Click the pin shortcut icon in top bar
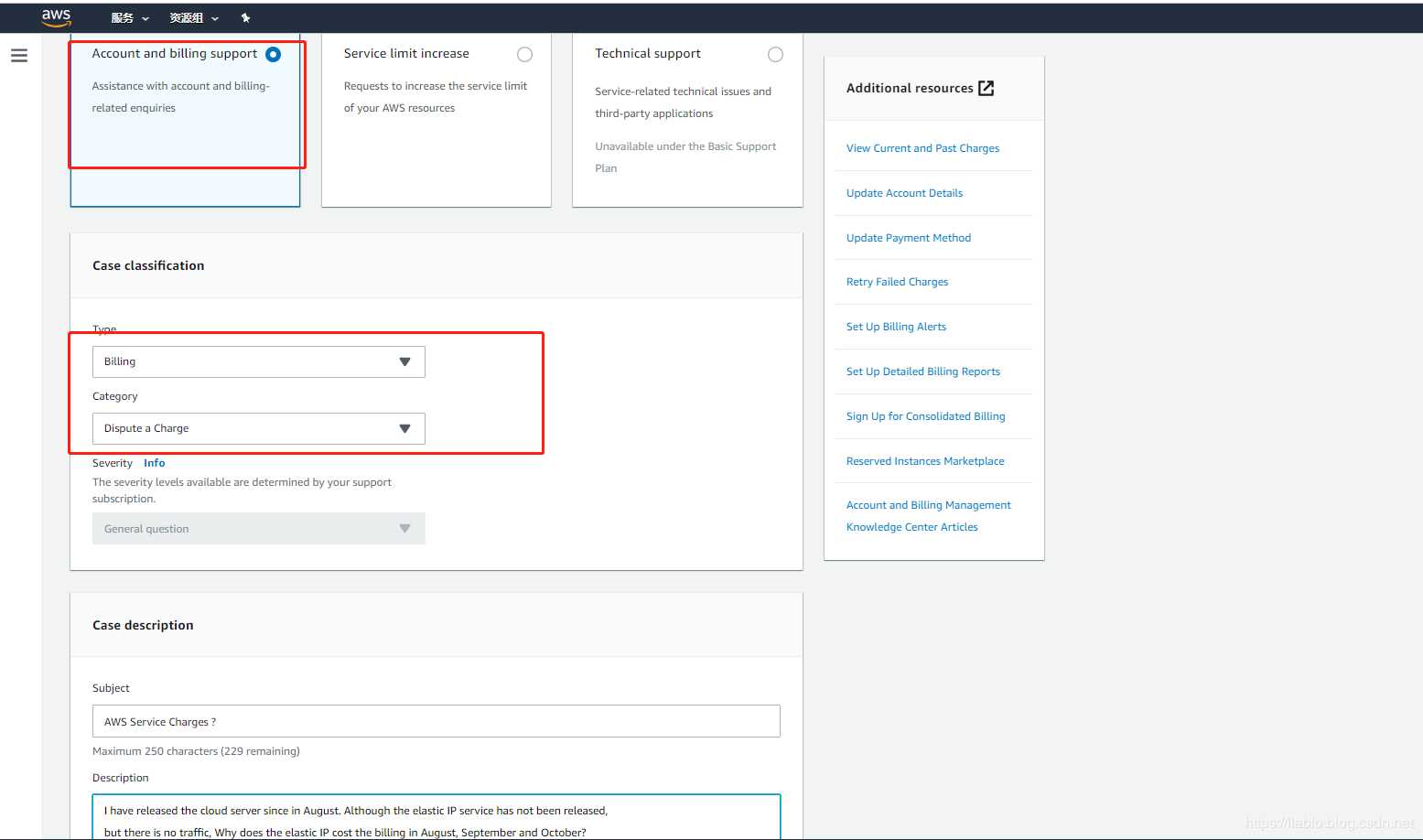This screenshot has width=1423, height=840. pyautogui.click(x=245, y=17)
